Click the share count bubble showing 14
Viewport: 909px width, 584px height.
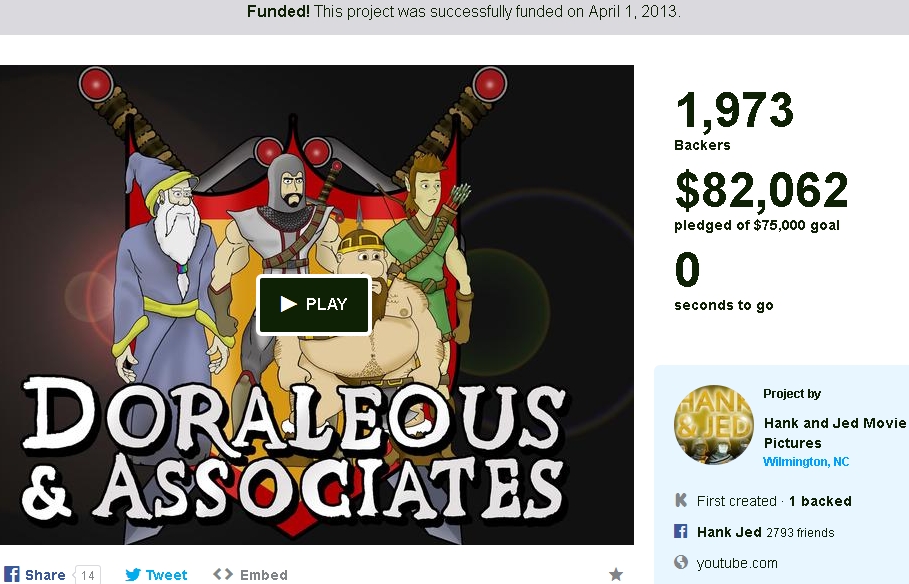[87, 575]
